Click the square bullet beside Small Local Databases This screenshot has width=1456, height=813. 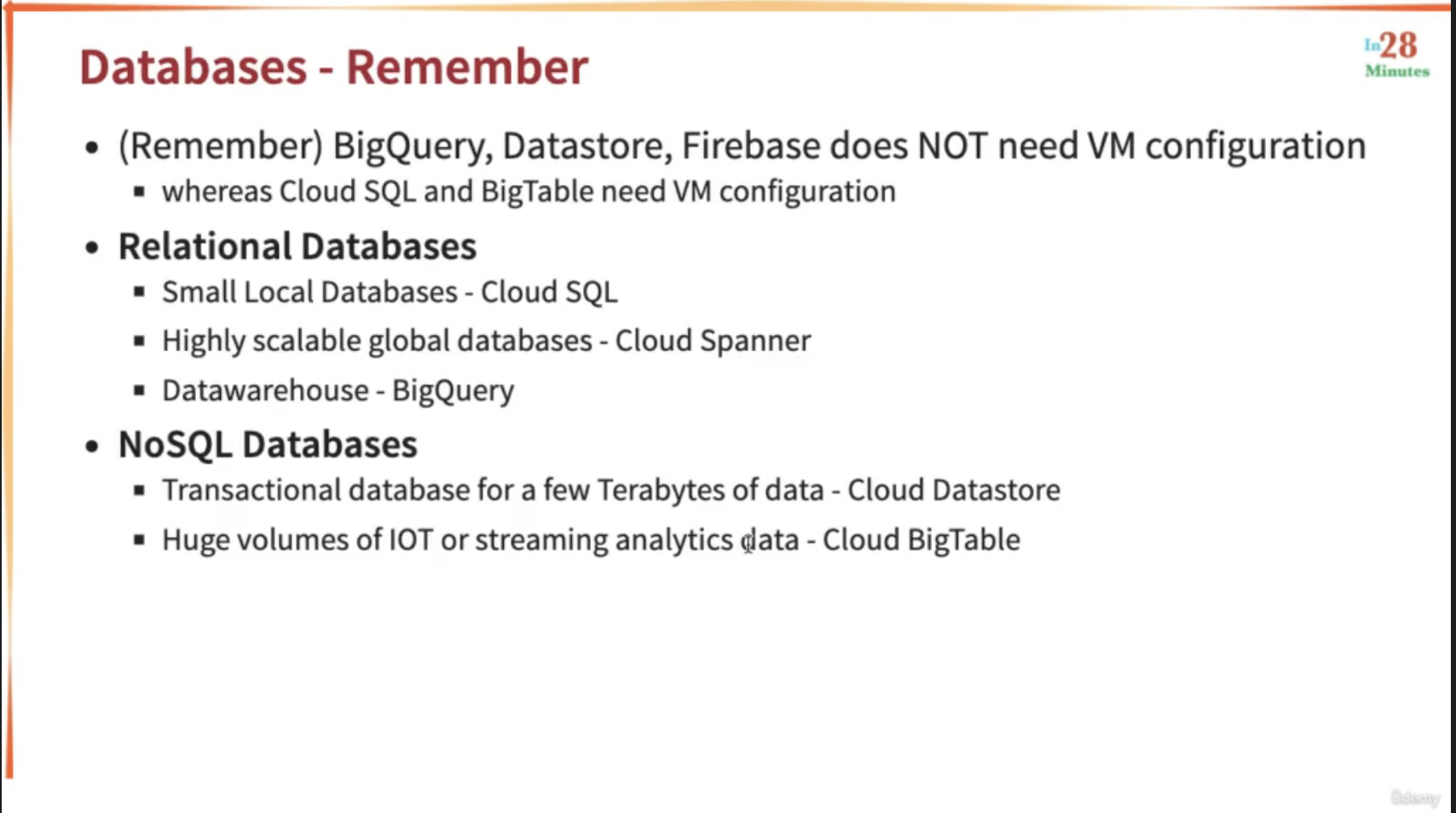click(x=139, y=292)
